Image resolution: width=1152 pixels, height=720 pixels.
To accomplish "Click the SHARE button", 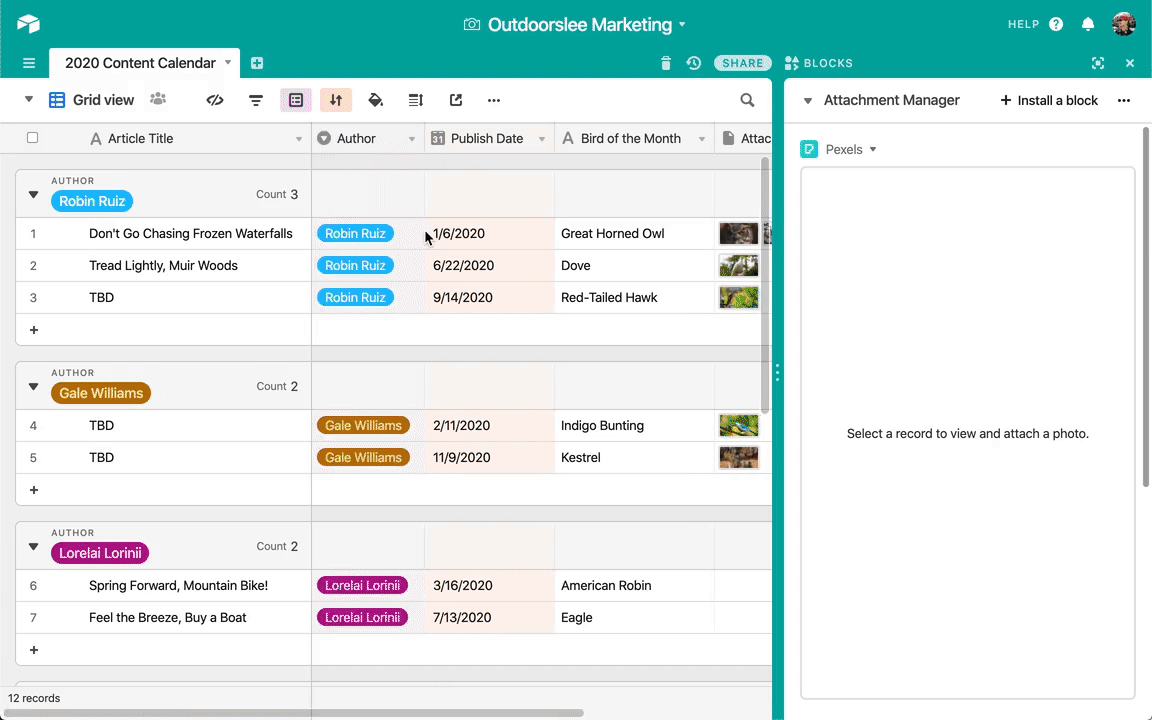I will pos(743,63).
